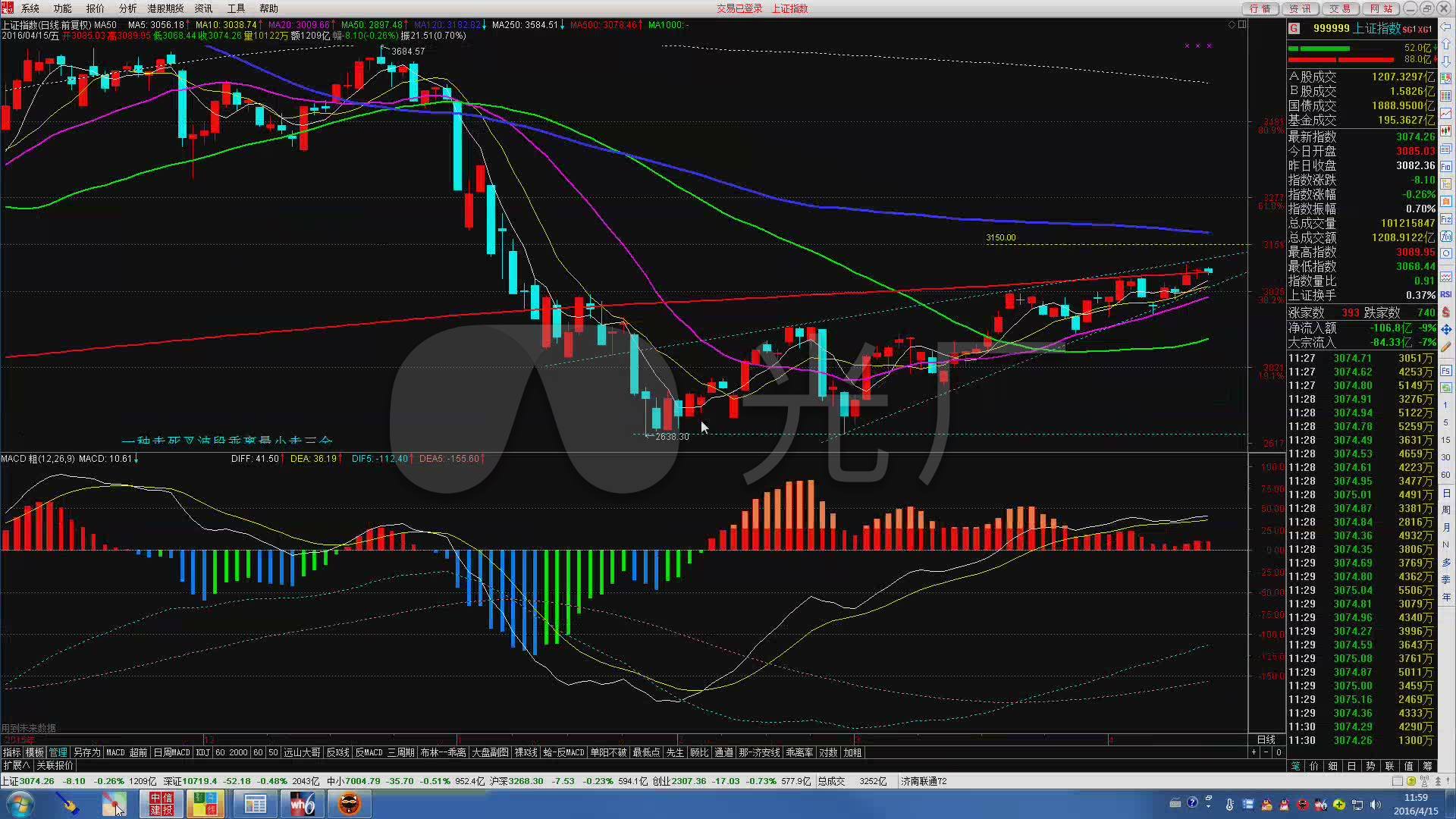The image size is (1456, 819).
Task: Open the 系统 menu
Action: click(30, 8)
